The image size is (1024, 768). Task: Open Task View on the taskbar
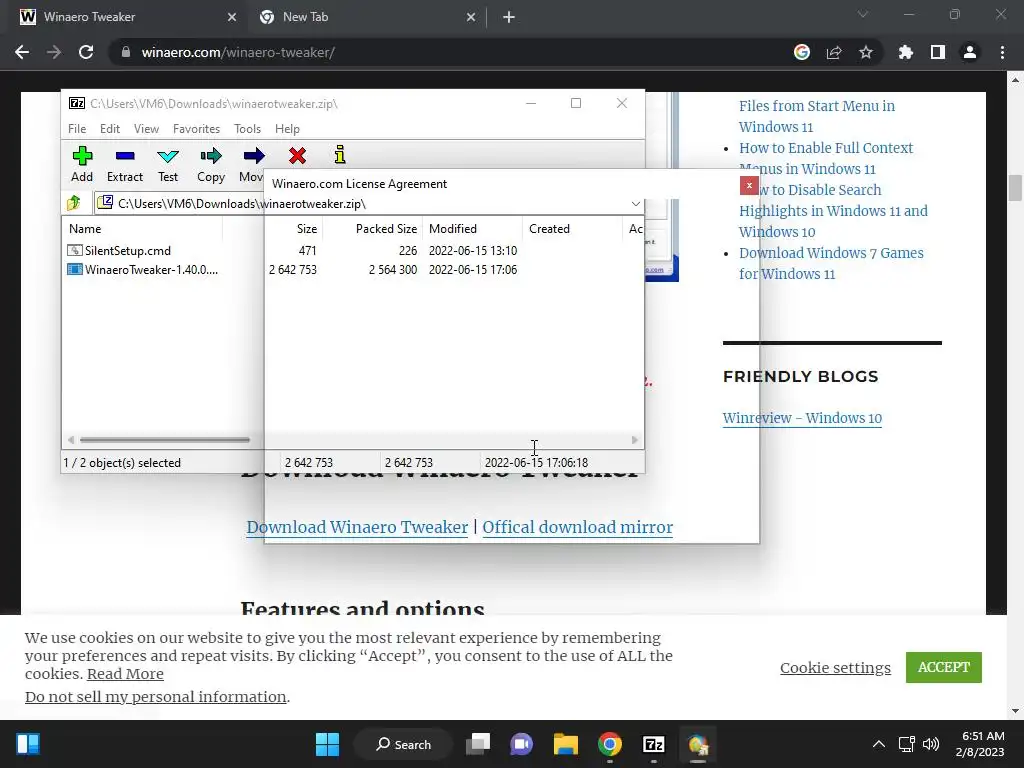tap(478, 744)
